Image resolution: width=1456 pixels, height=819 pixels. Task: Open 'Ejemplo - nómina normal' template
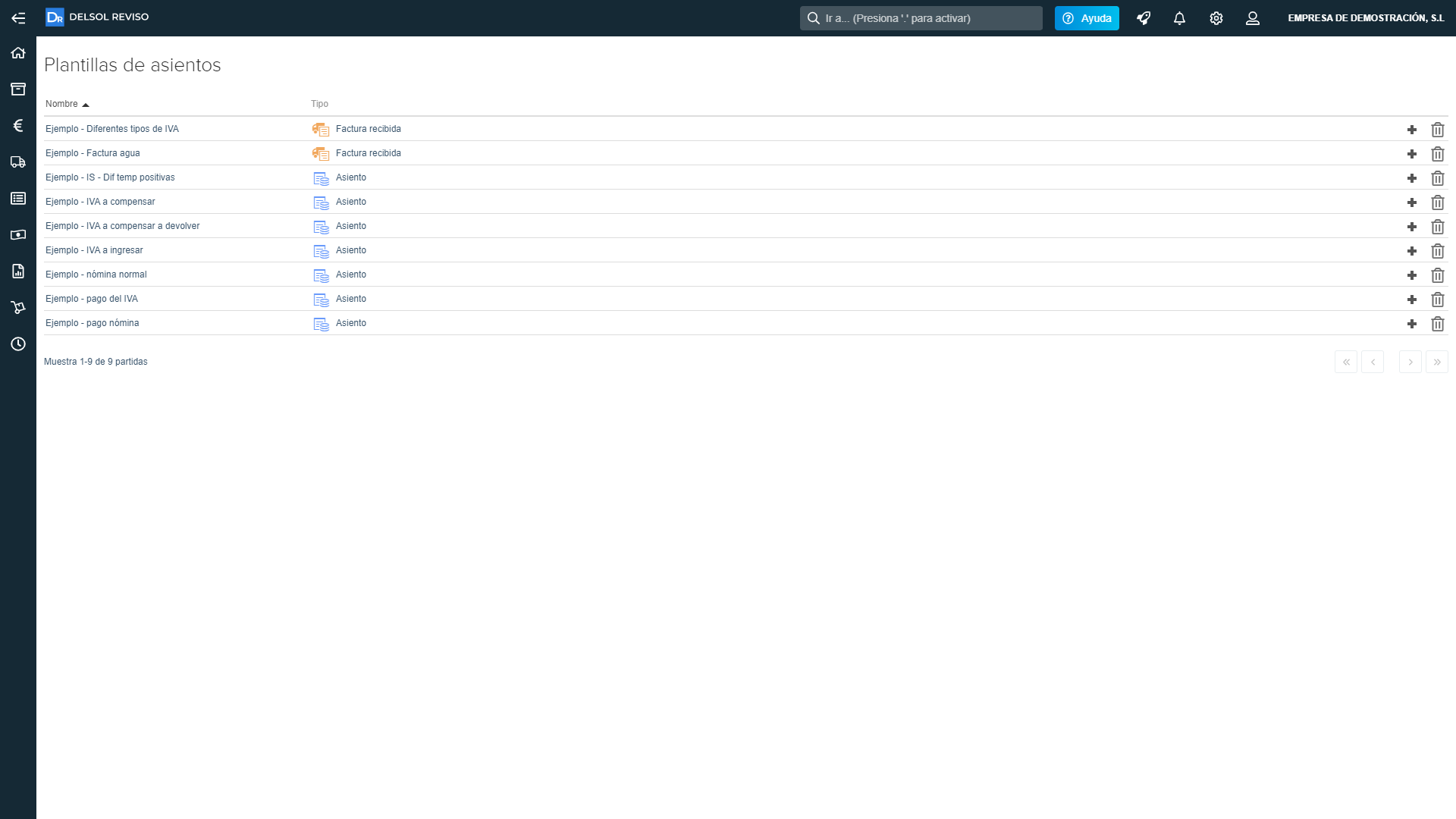click(96, 275)
